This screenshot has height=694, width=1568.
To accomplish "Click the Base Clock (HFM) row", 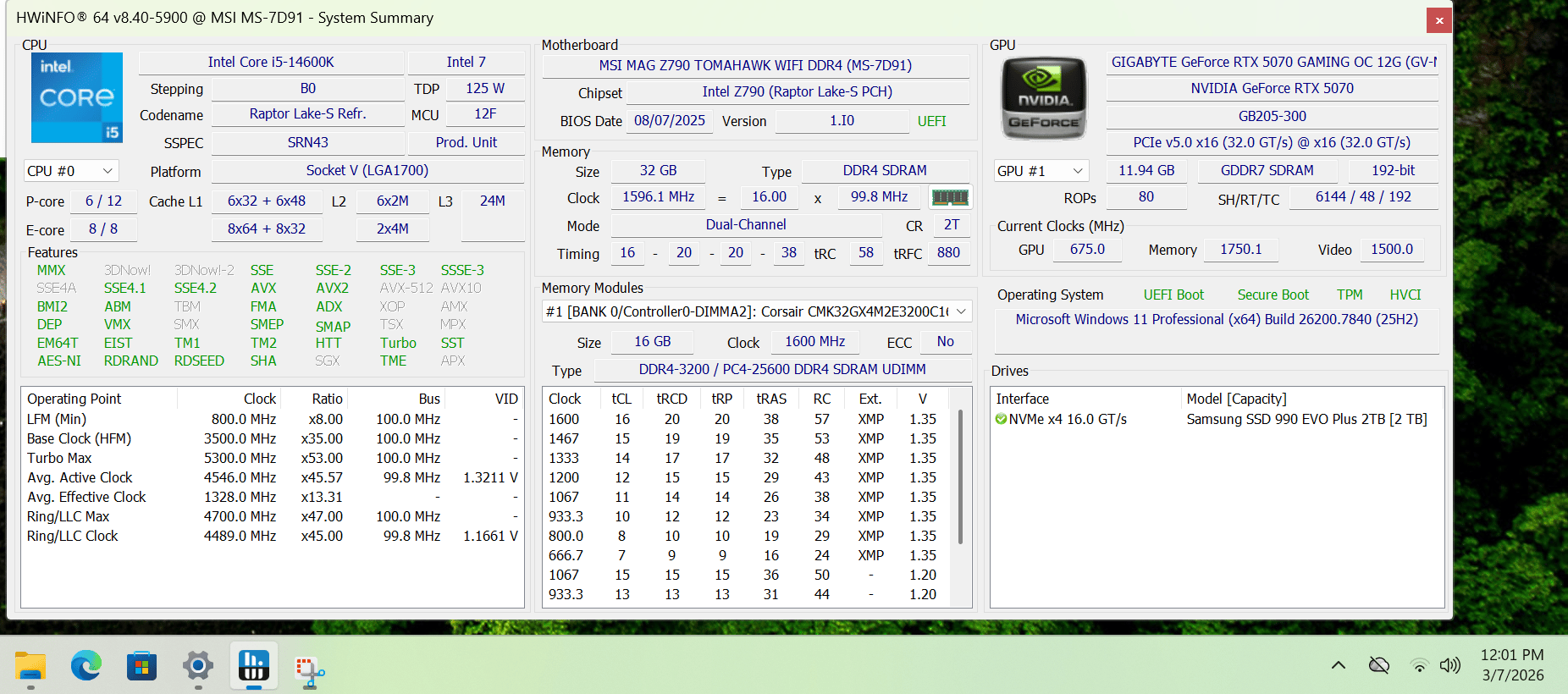I will [273, 439].
